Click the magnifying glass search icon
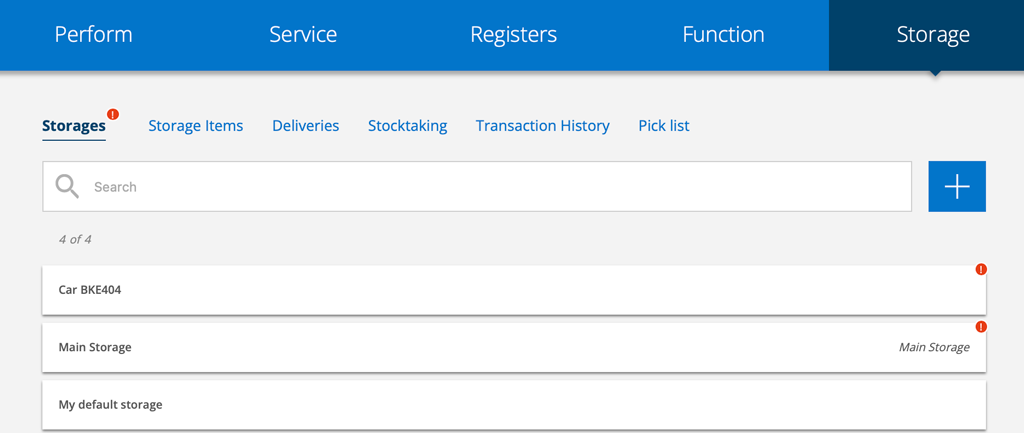 (x=67, y=186)
